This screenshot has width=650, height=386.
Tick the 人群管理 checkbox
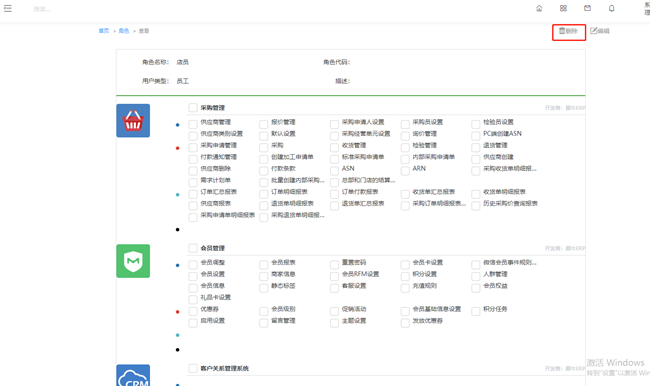click(475, 276)
